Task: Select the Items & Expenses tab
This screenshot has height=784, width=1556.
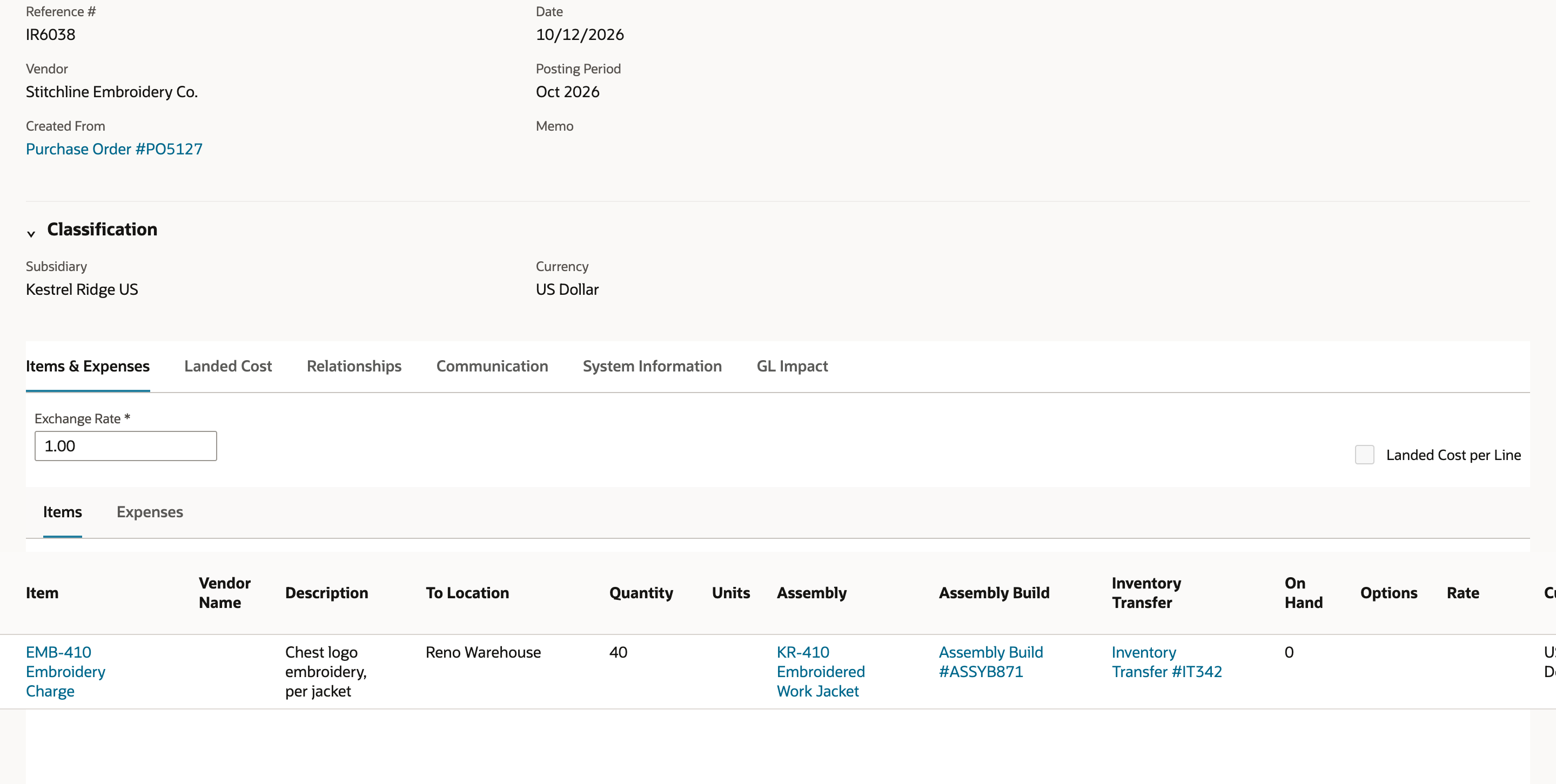Action: point(88,366)
